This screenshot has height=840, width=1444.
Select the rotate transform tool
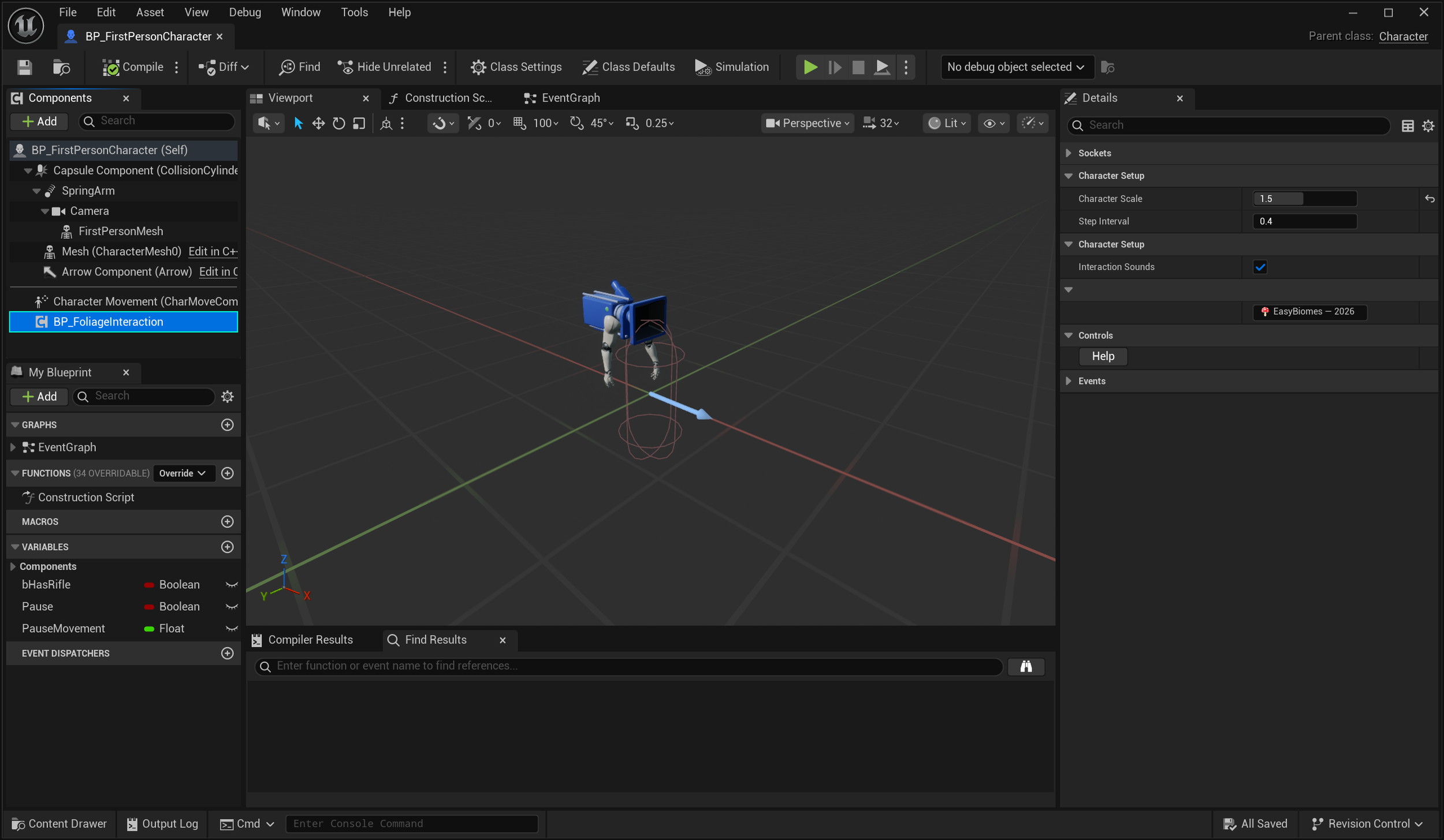pyautogui.click(x=339, y=123)
